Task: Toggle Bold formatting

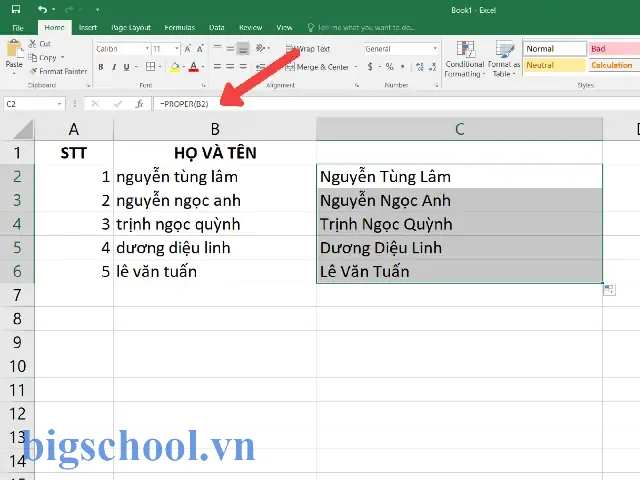Action: pyautogui.click(x=101, y=67)
